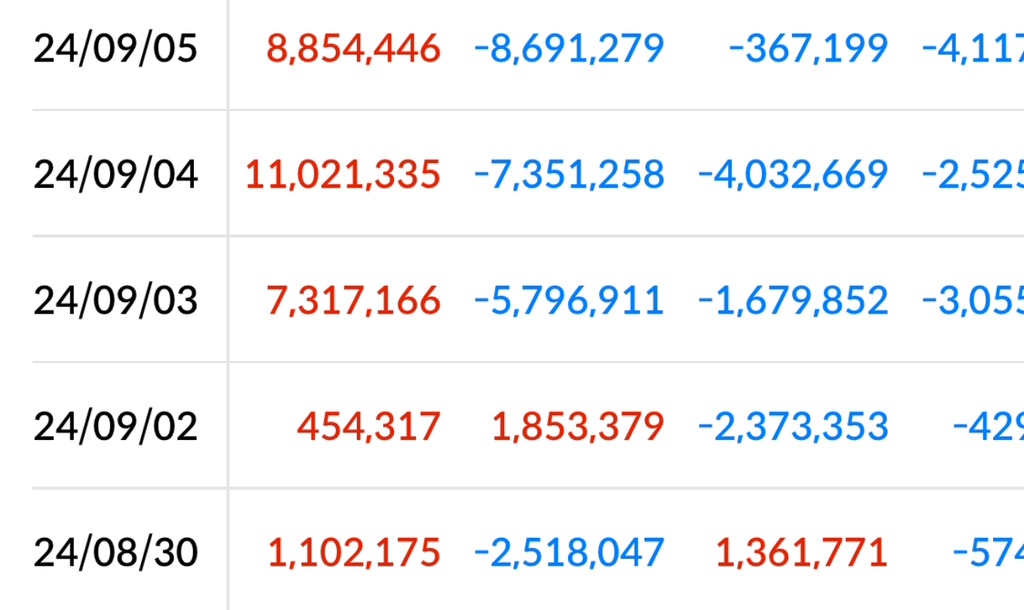Click the 24/09/05 date cell

coord(116,48)
